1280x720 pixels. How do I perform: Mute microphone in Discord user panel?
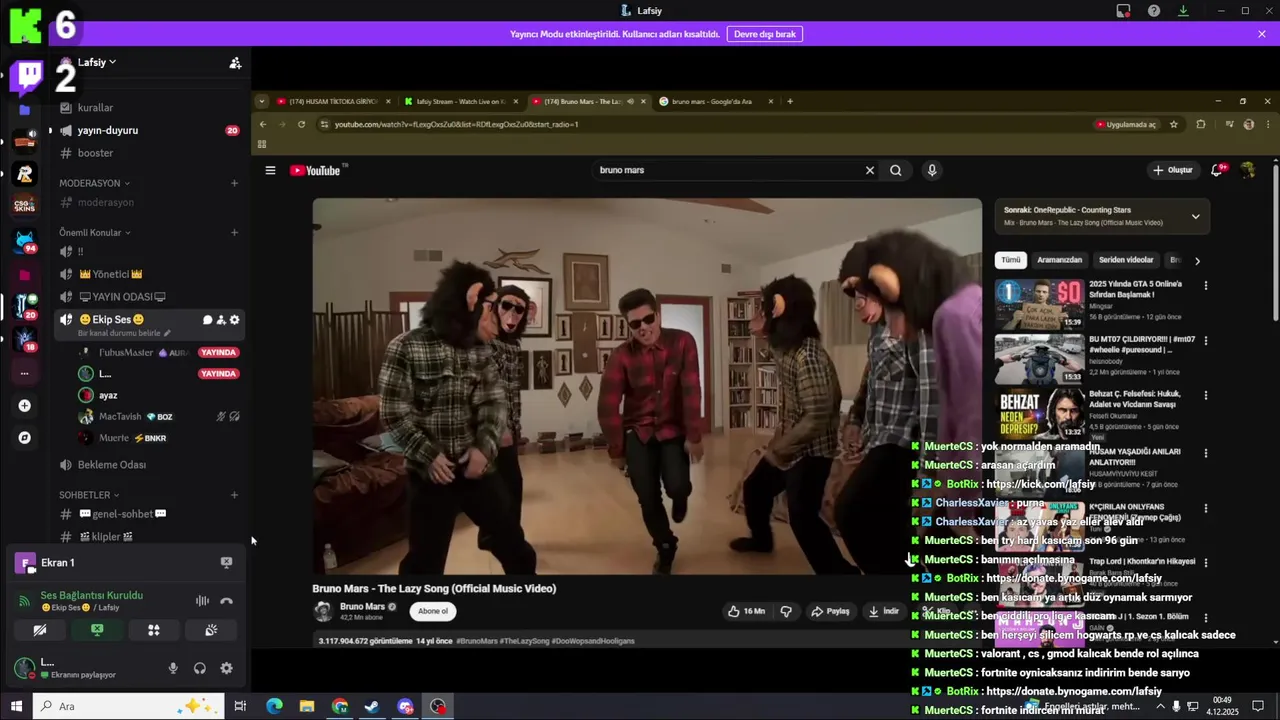click(x=173, y=668)
